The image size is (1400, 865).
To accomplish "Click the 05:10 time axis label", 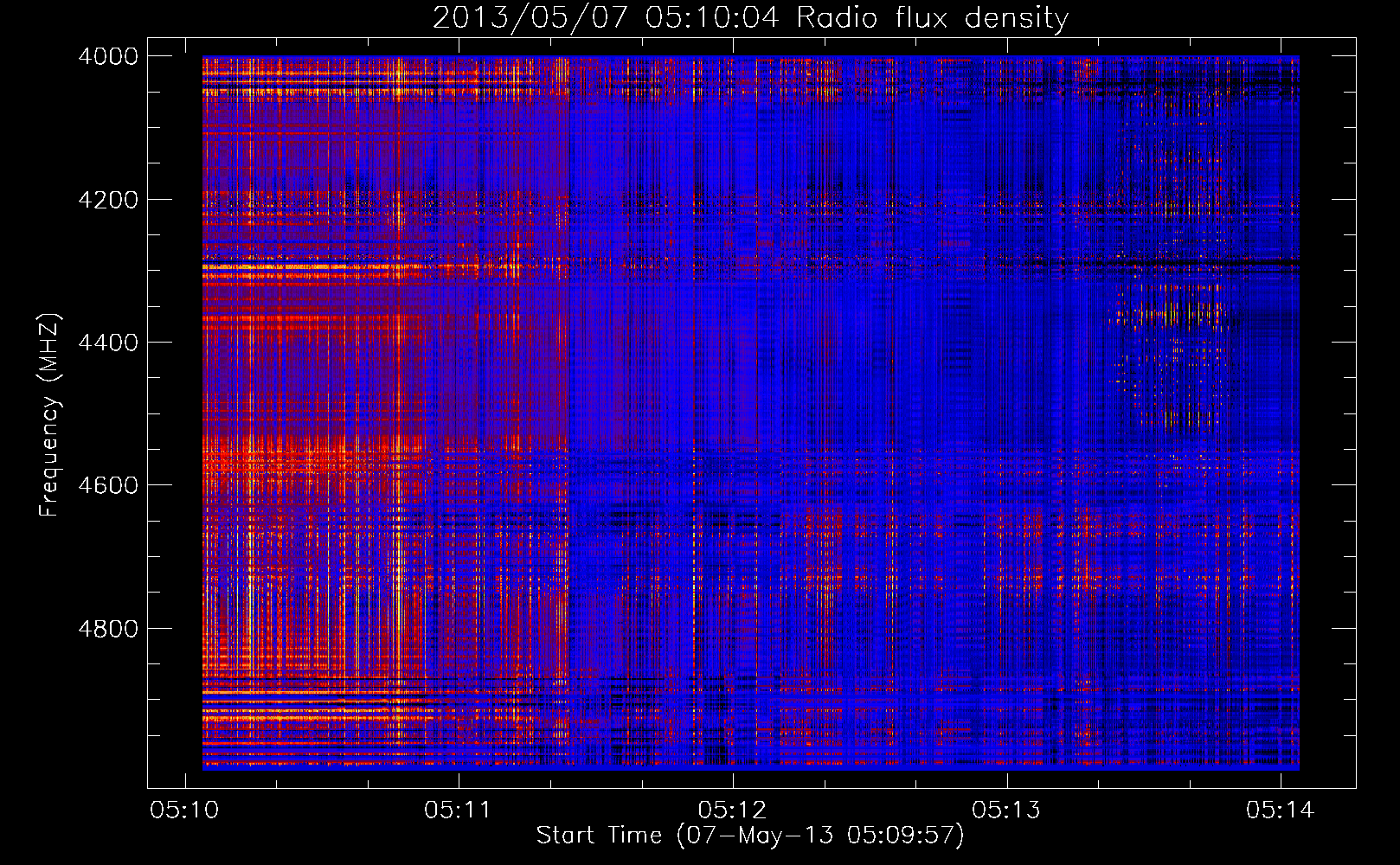I will click(x=184, y=811).
